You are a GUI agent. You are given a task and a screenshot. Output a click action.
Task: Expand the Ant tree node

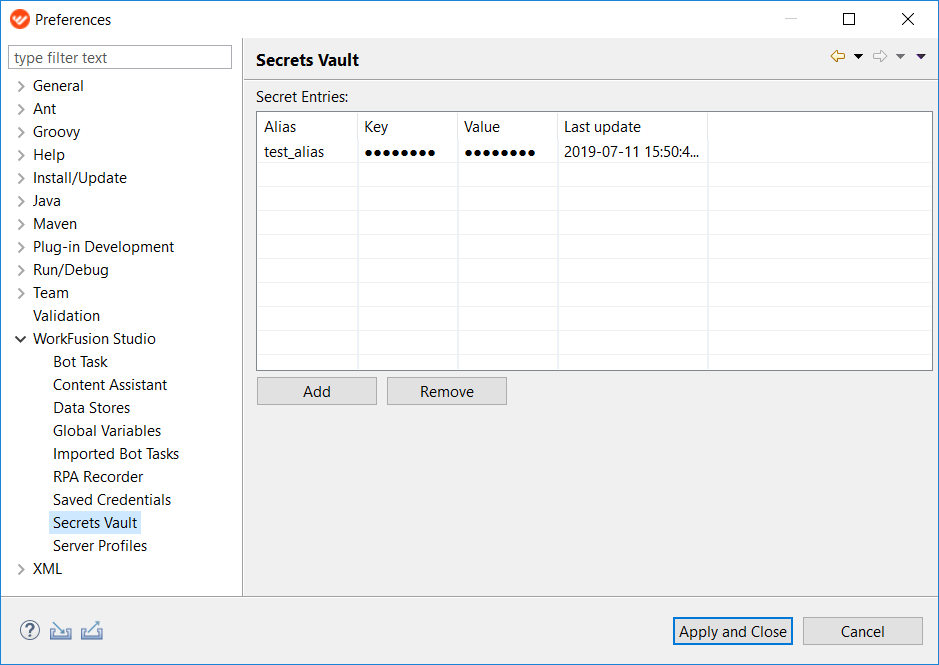point(21,109)
